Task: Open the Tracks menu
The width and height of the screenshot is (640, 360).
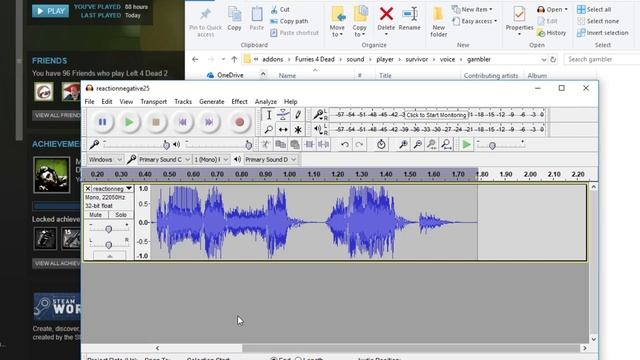Action: point(183,102)
